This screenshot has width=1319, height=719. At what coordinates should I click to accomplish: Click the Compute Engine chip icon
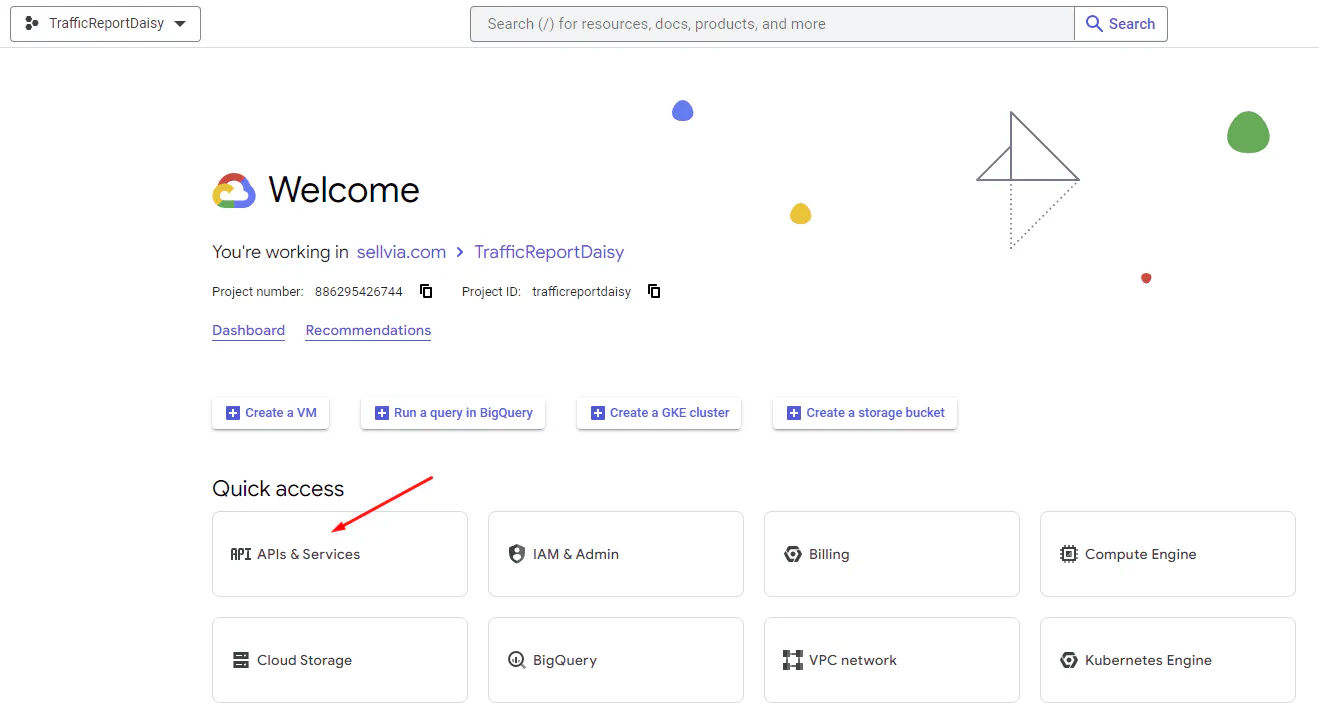(1069, 554)
